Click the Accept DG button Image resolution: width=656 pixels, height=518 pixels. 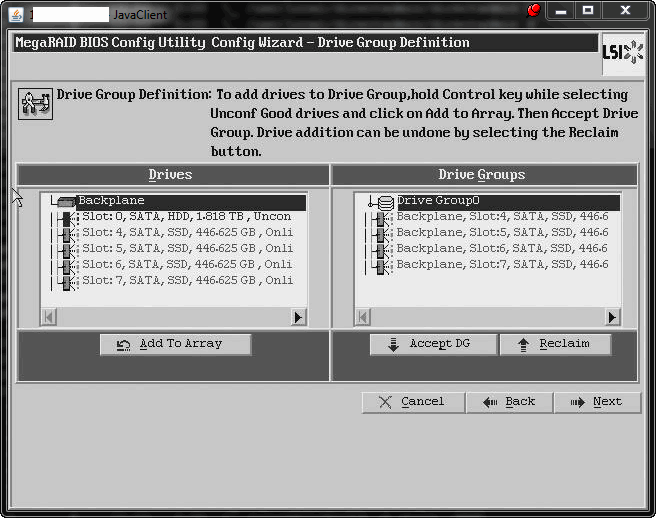pyautogui.click(x=433, y=344)
